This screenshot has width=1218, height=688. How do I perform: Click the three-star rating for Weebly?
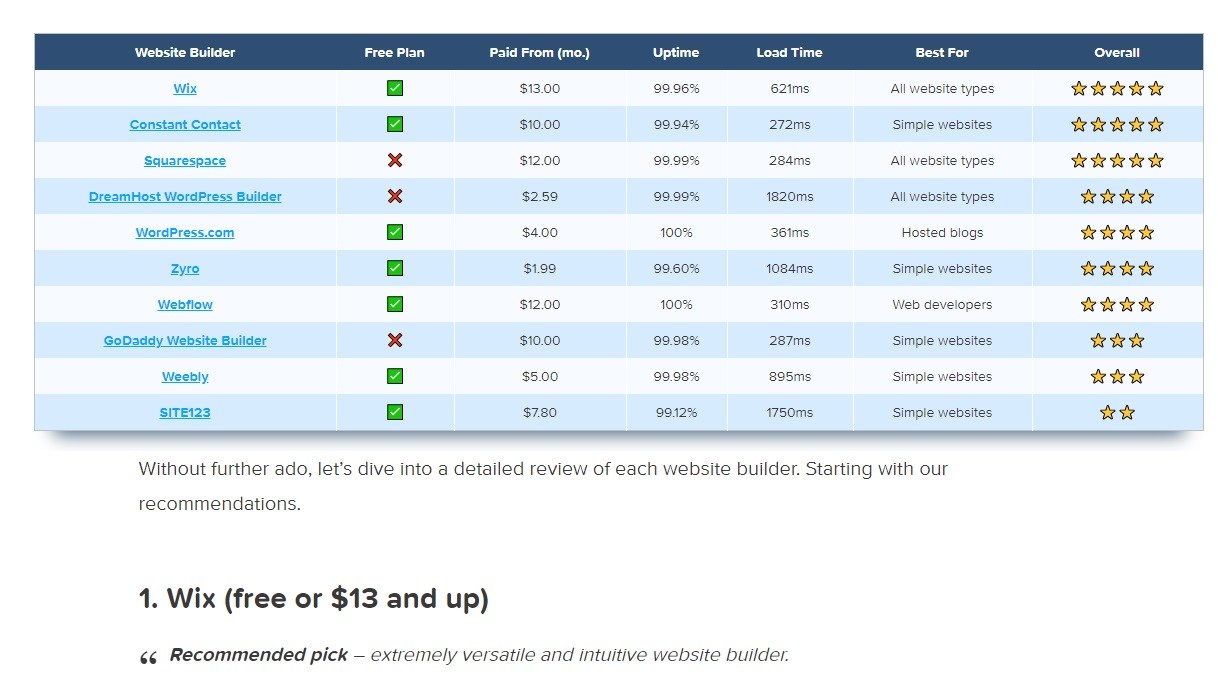pyautogui.click(x=1117, y=376)
